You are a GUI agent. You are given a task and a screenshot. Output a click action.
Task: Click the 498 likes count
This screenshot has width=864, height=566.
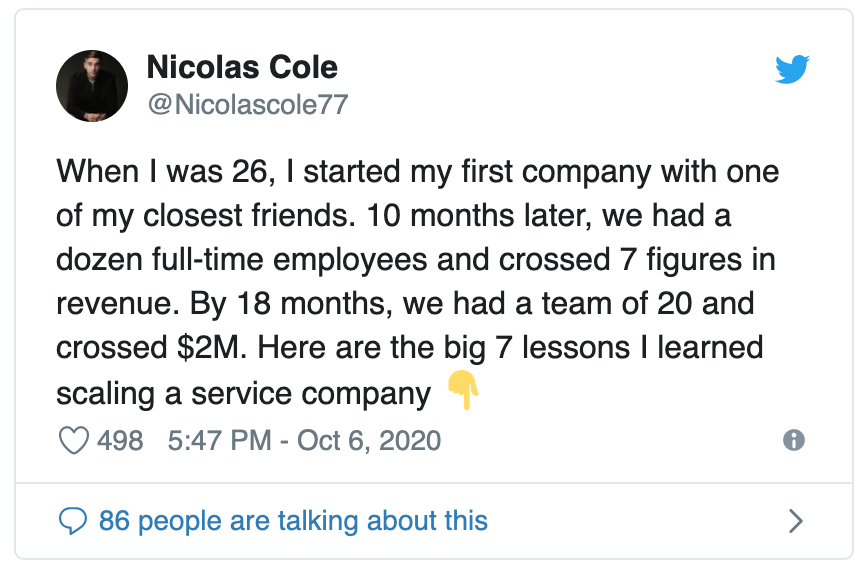(x=120, y=440)
